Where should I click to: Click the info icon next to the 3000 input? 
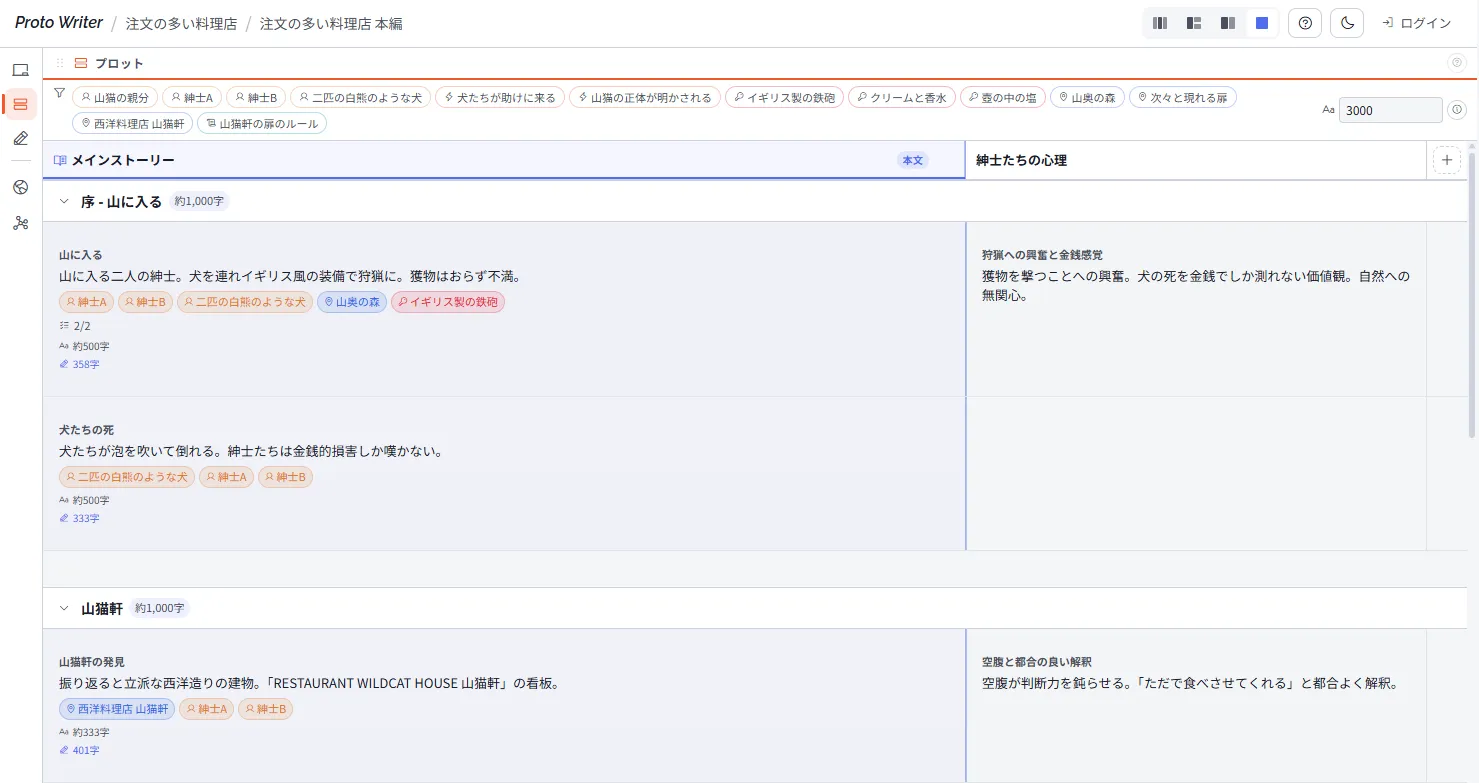pos(1459,111)
